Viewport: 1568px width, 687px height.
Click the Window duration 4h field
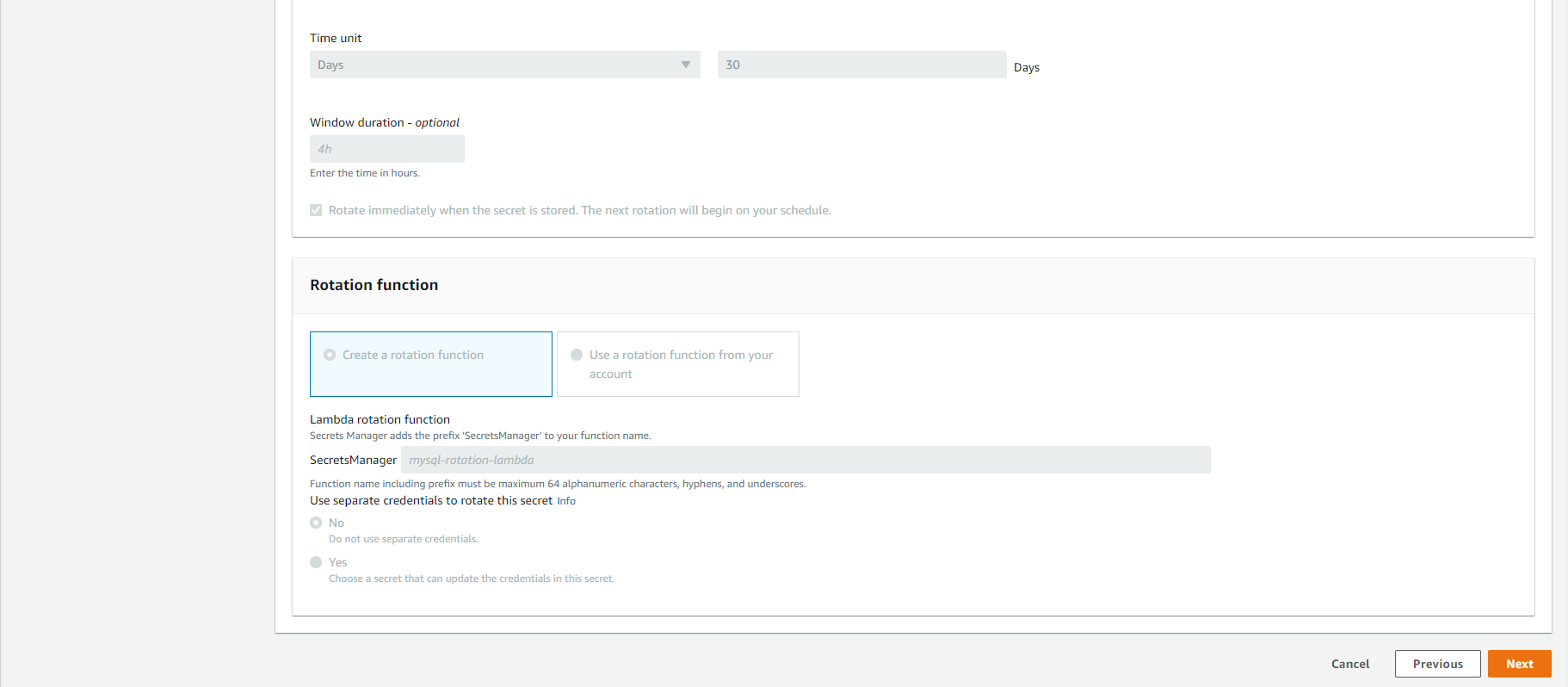coord(387,149)
